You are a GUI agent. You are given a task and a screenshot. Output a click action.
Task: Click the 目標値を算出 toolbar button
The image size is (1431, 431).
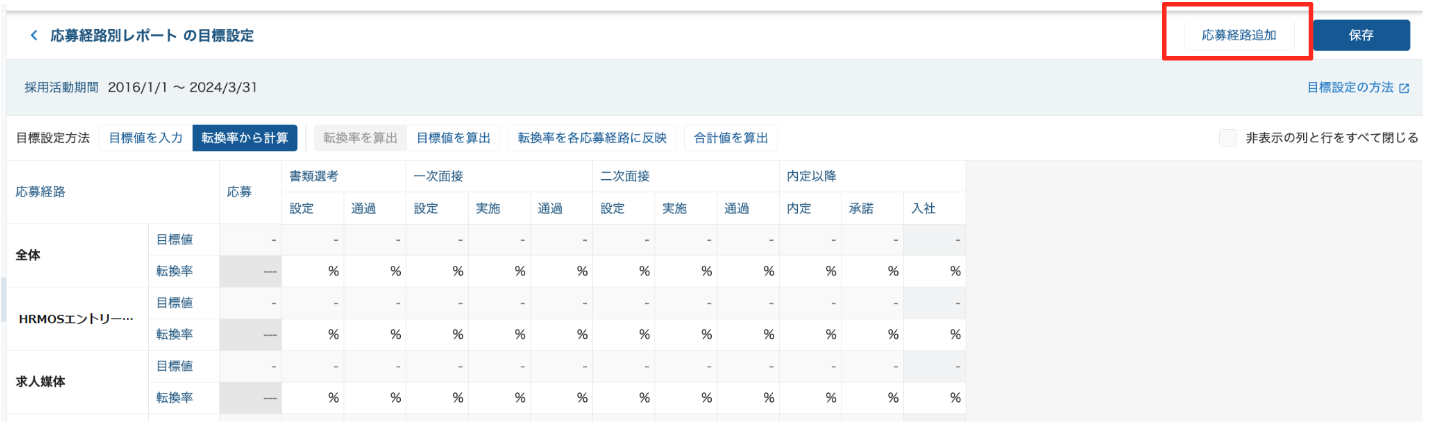453,138
